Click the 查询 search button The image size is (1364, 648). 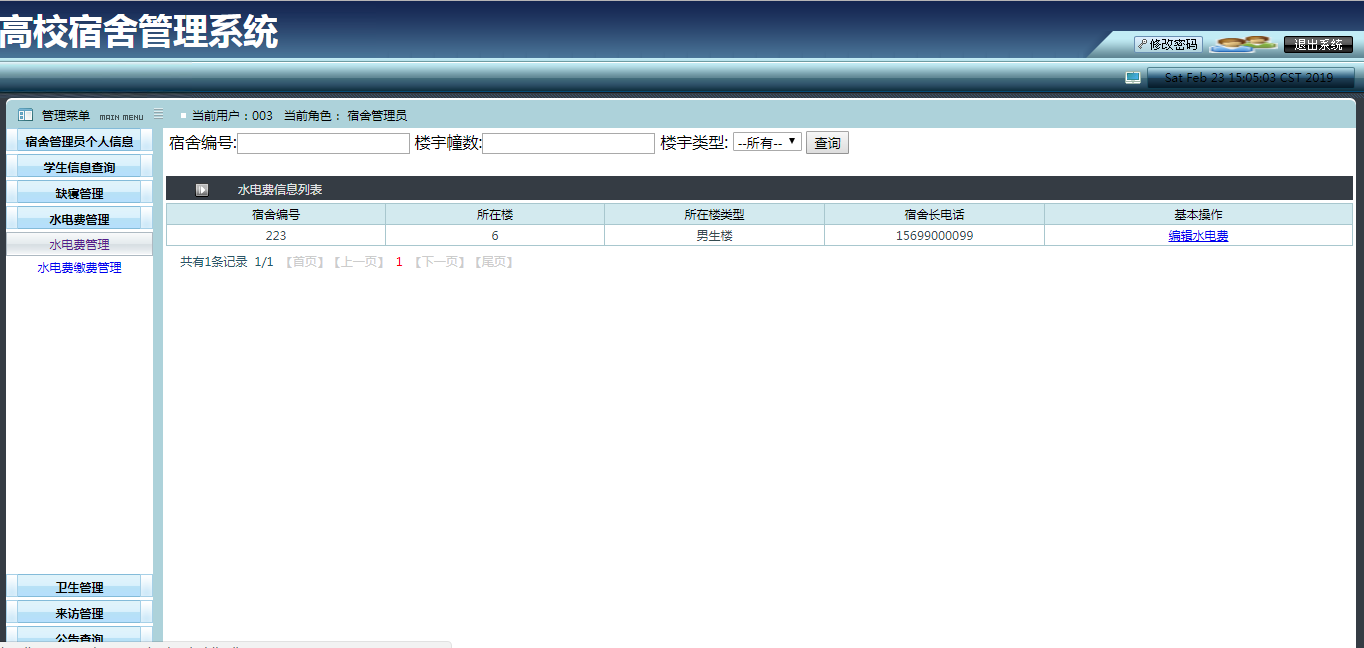827,143
